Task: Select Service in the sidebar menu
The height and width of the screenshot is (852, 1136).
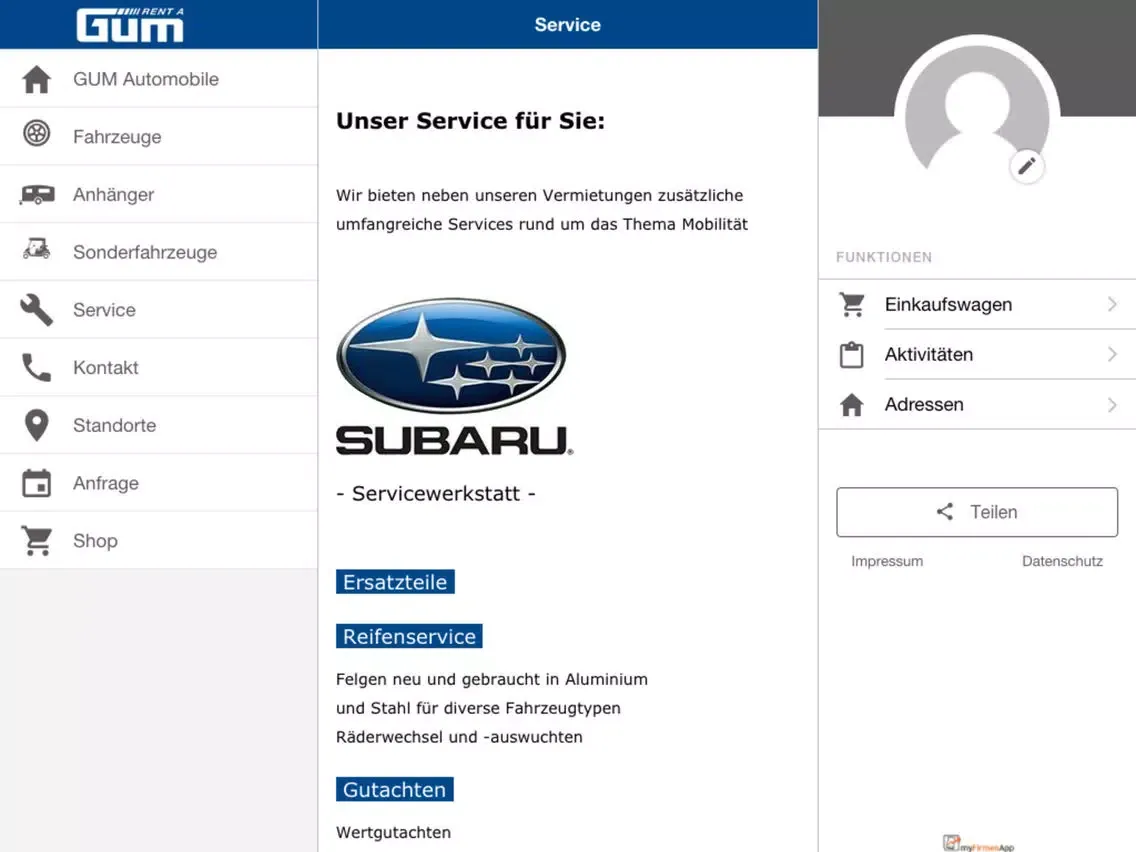Action: [x=159, y=309]
